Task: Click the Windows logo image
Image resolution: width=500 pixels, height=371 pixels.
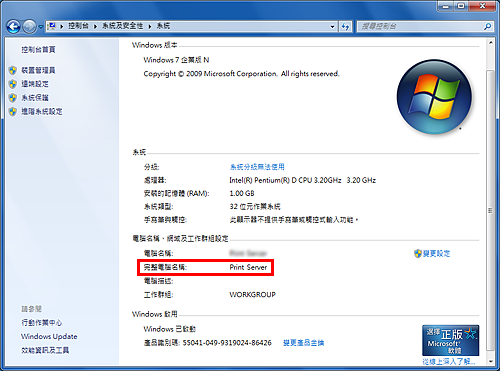Action: (434, 97)
